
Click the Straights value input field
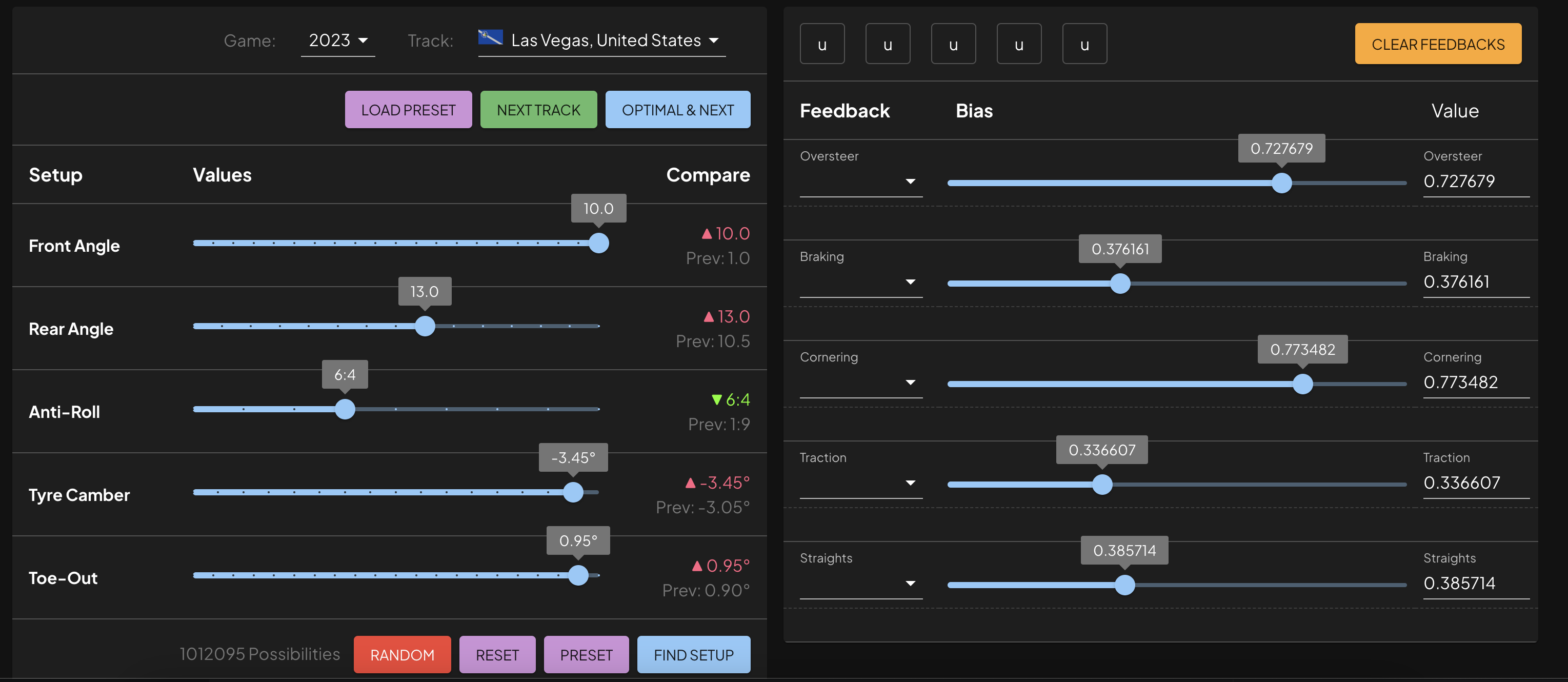(x=1475, y=584)
